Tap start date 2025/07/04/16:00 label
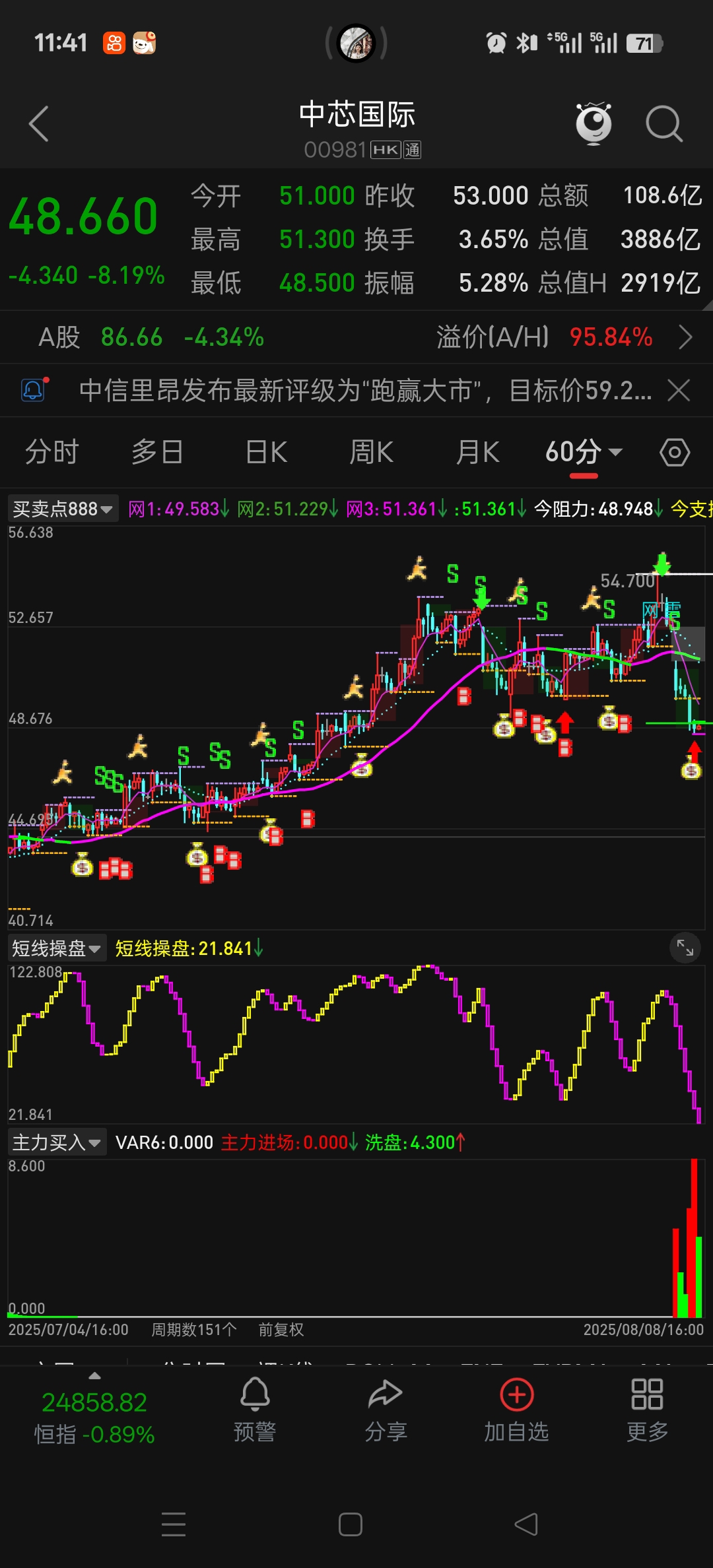This screenshot has height=1568, width=713. tap(68, 1329)
